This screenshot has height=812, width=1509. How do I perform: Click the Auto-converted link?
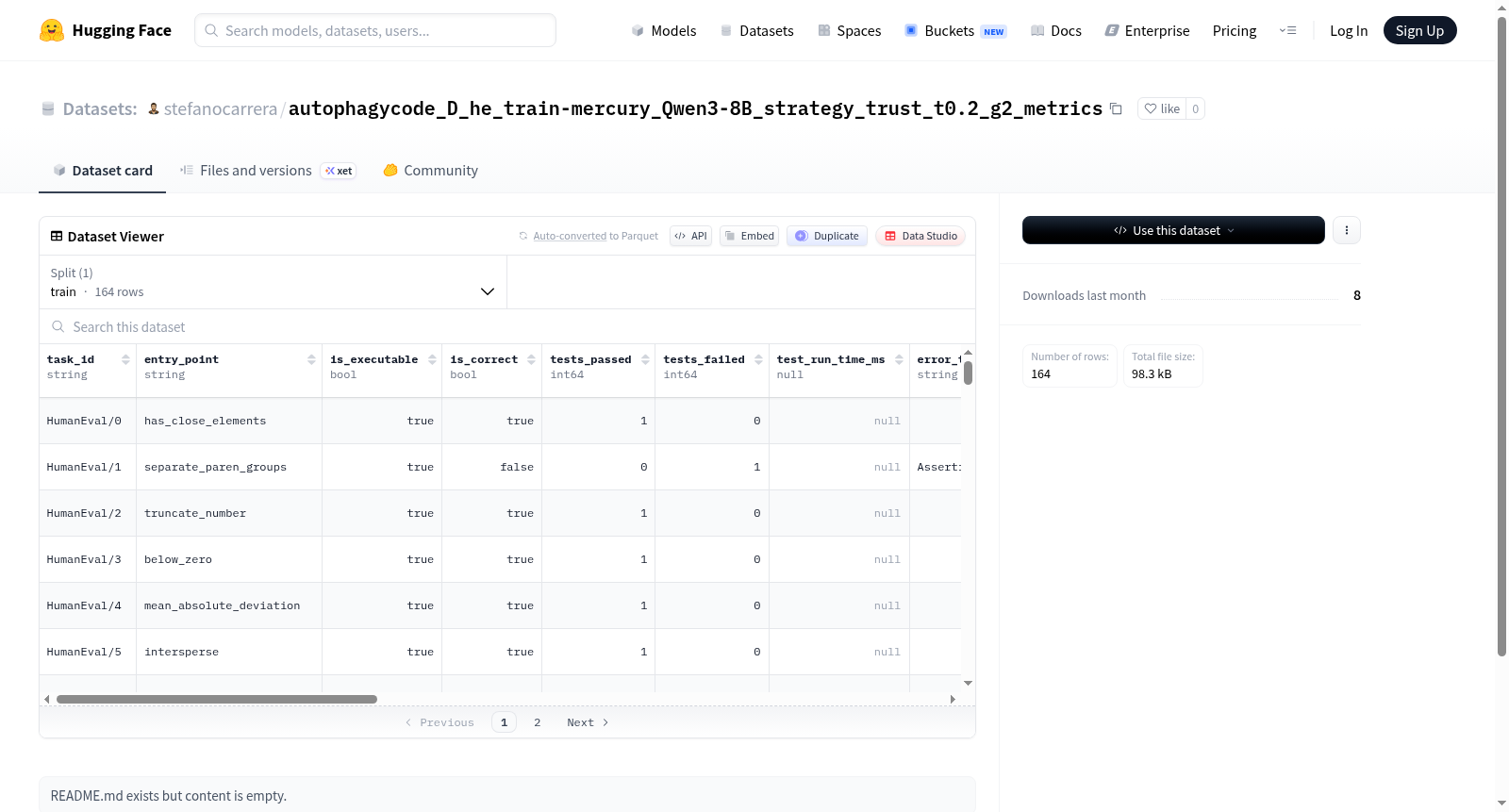[570, 236]
